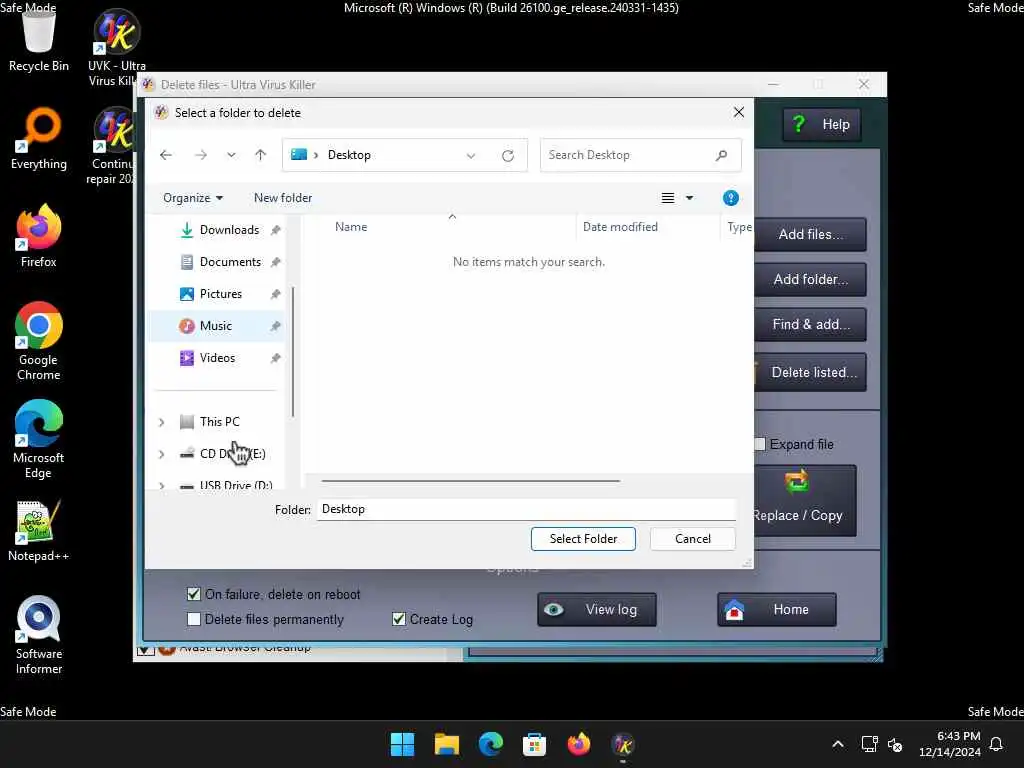The image size is (1024, 768).
Task: Open the notifications bell in the tray
Action: 996,744
